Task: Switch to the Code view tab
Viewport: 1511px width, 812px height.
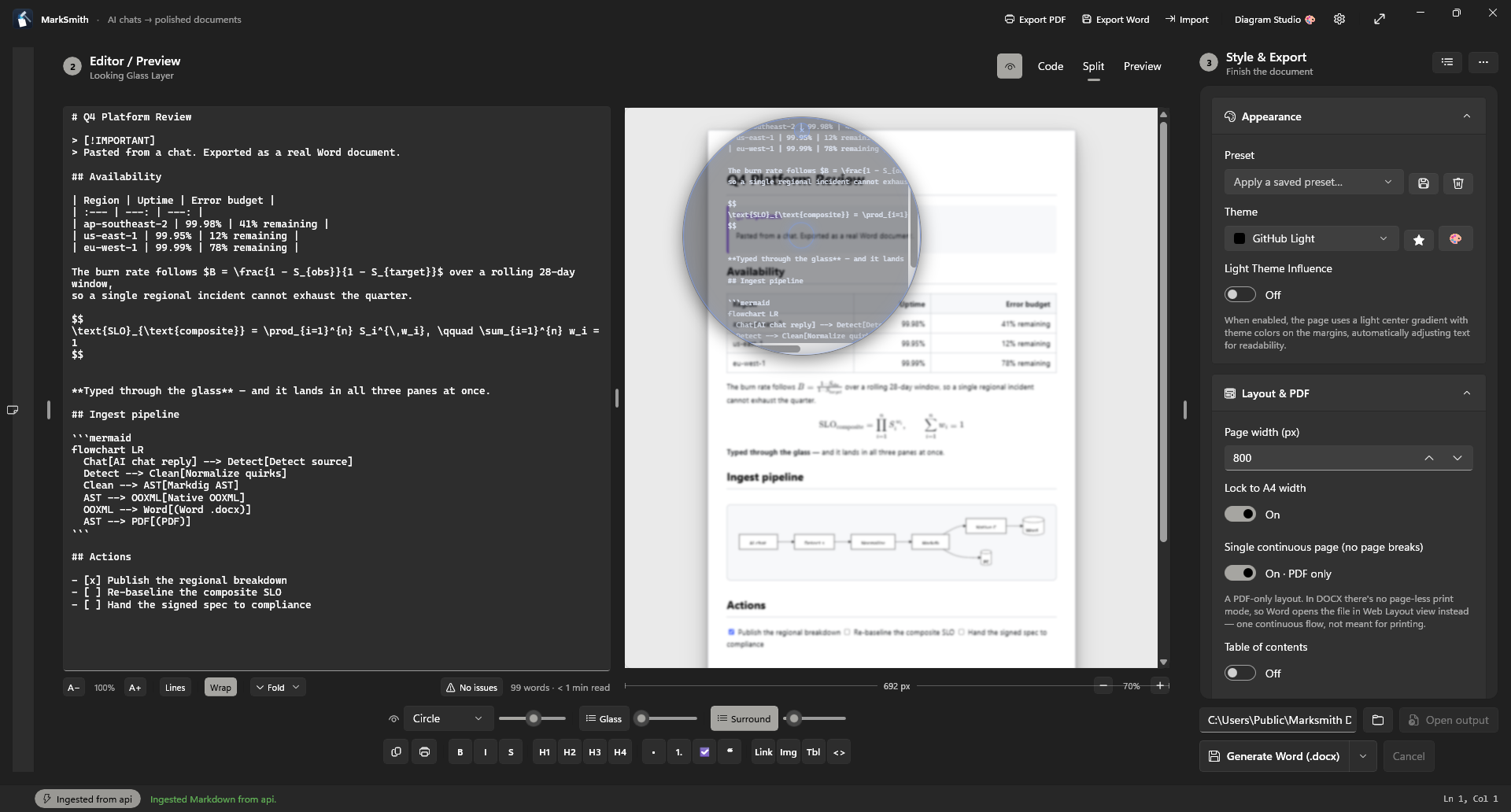Action: pos(1051,67)
